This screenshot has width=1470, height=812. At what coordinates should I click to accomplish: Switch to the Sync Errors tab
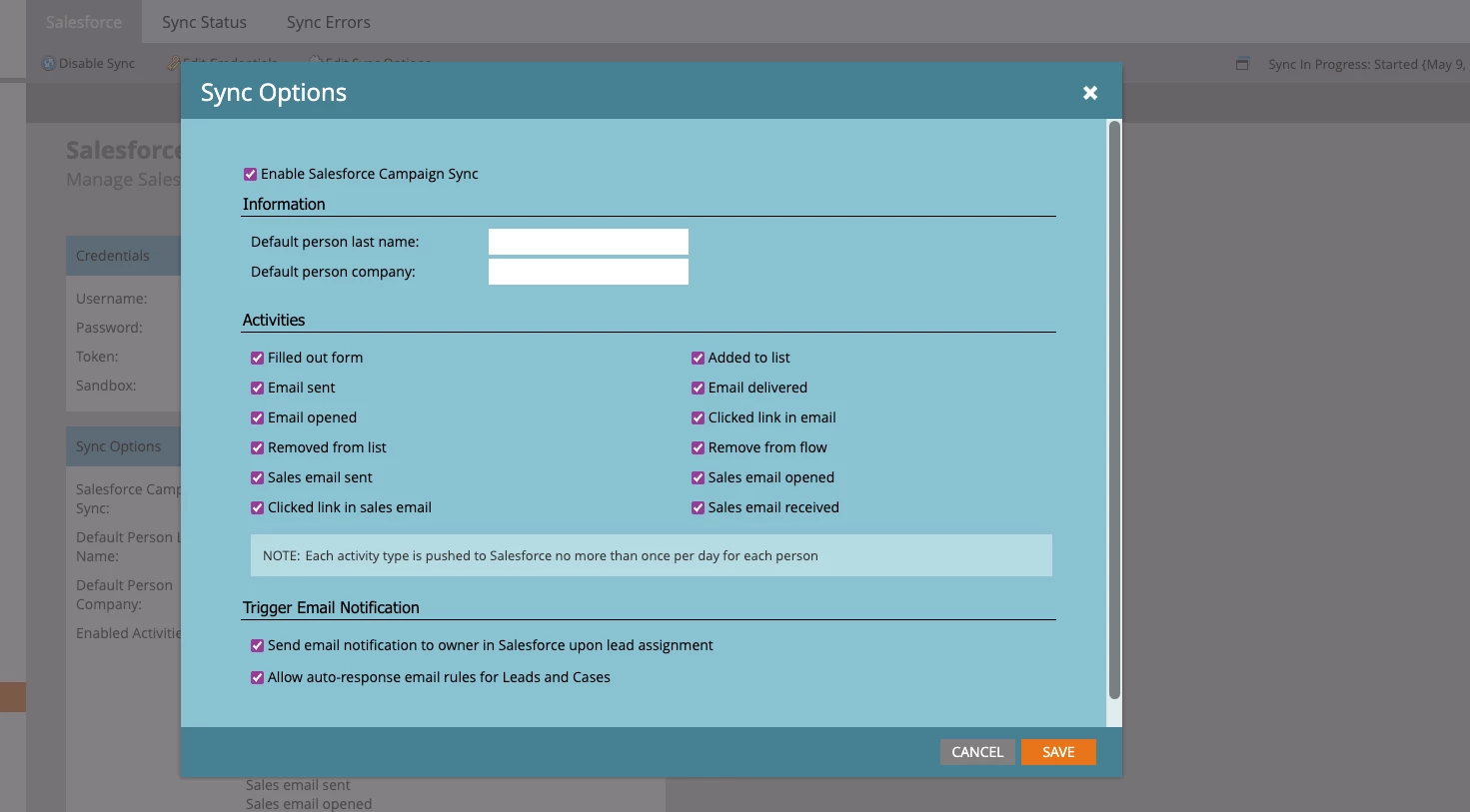[x=328, y=22]
